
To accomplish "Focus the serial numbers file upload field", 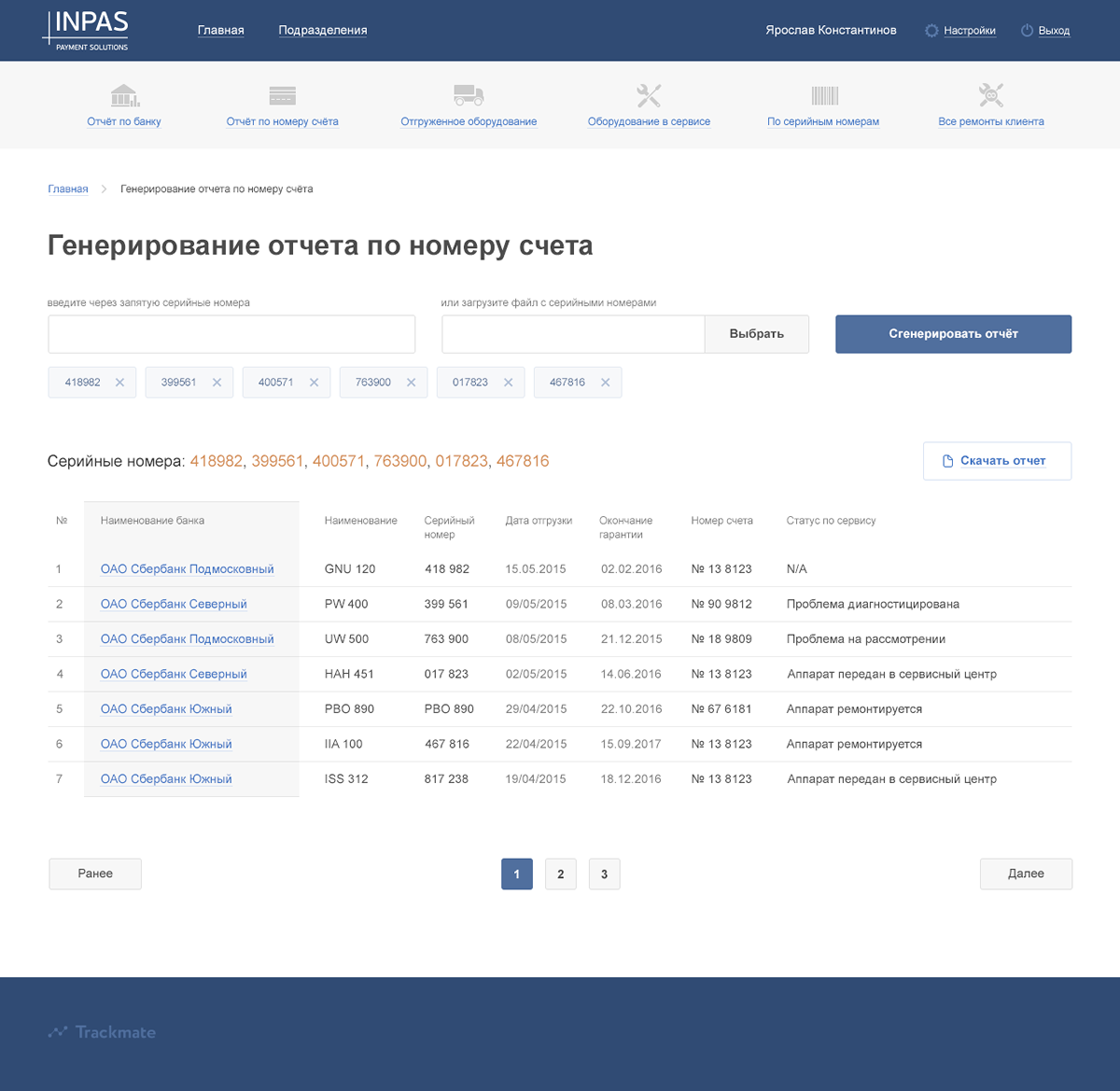I will click(573, 334).
